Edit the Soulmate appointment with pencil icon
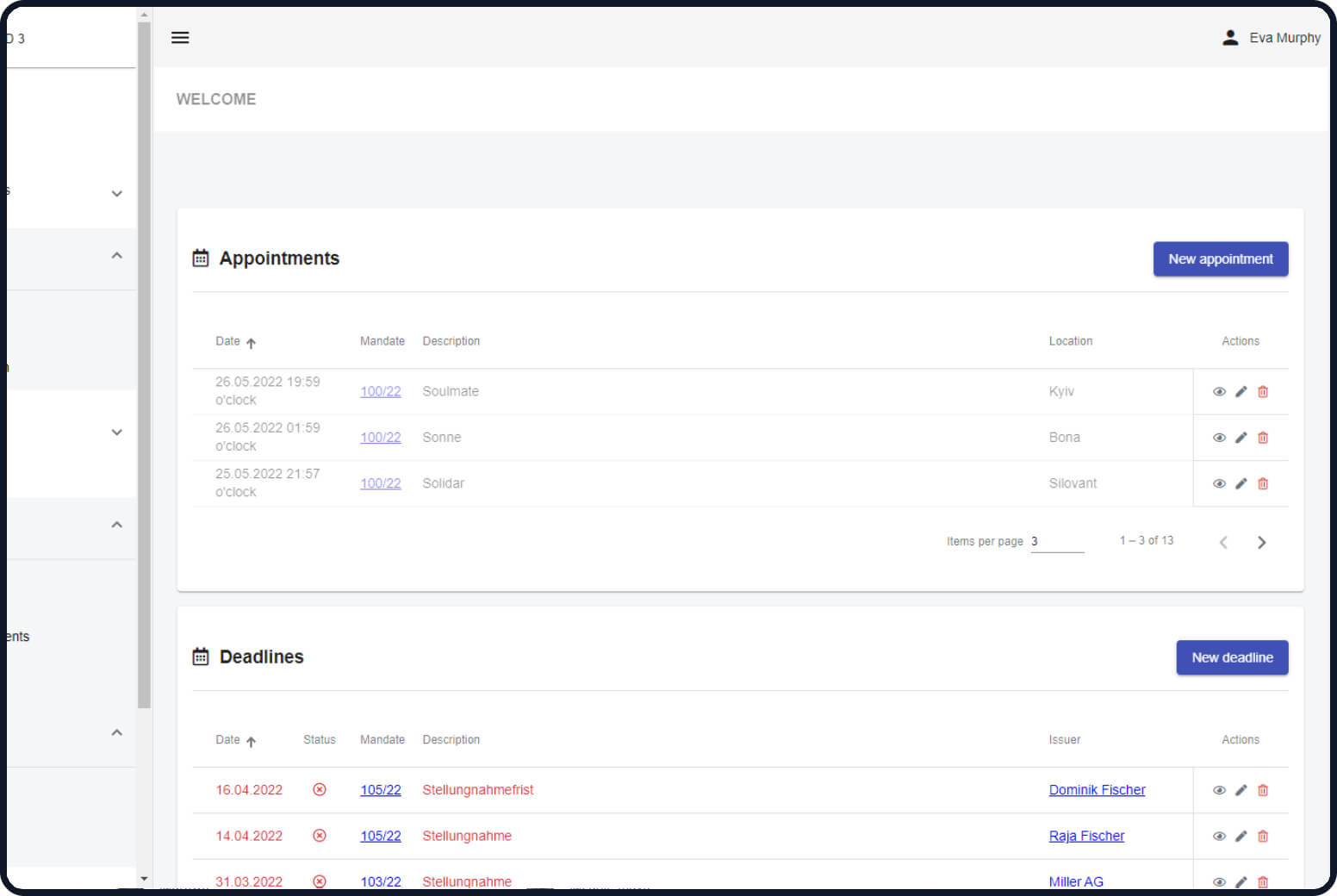The height and width of the screenshot is (896, 1337). 1241,392
